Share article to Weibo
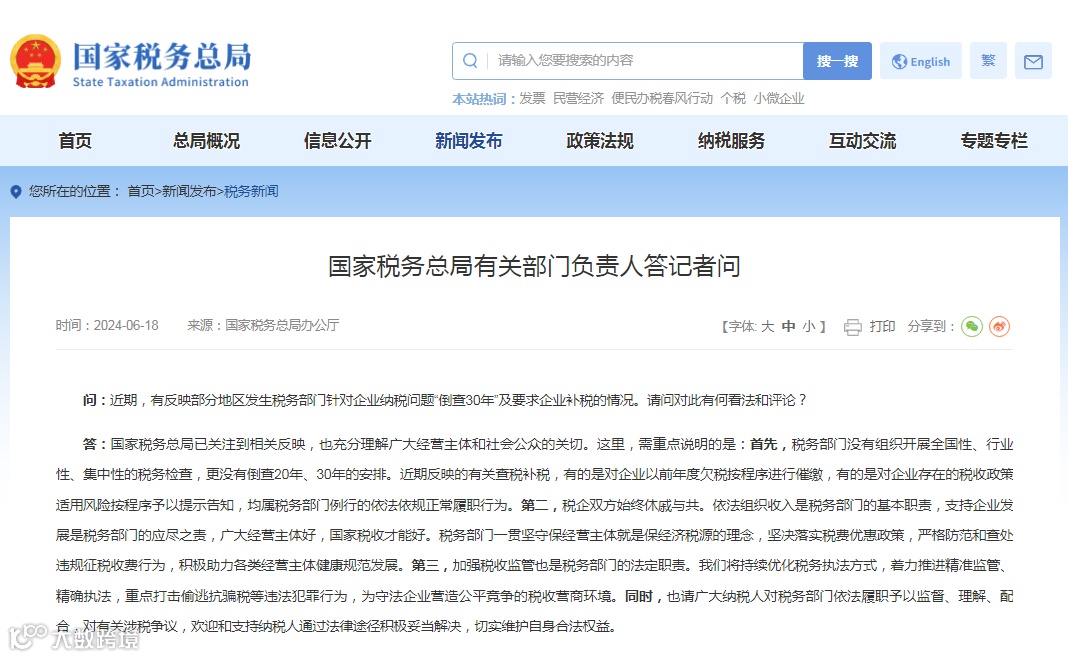This screenshot has height=658, width=1068. [999, 327]
